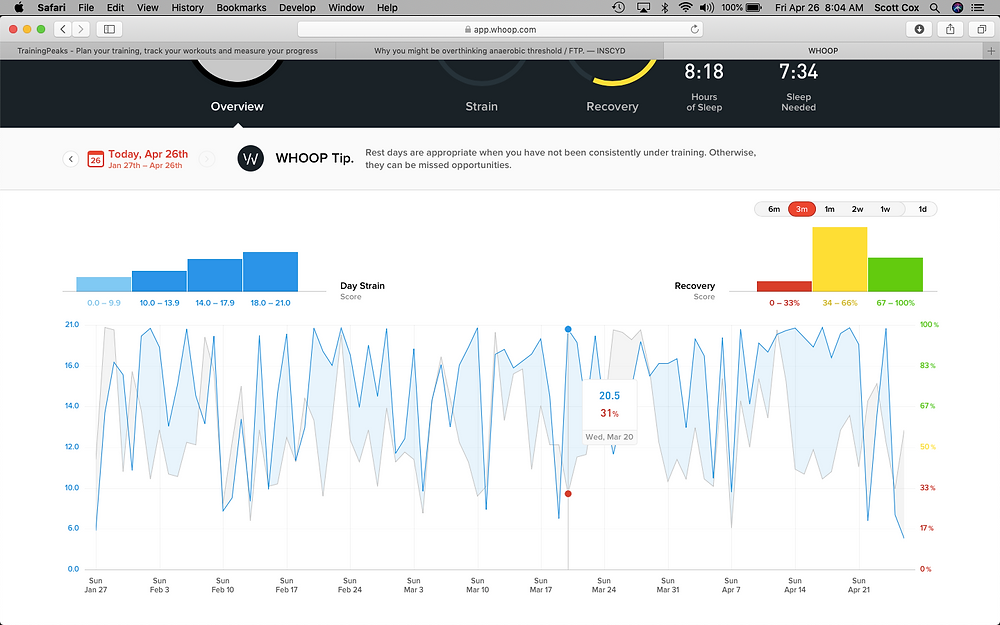Select the 6m time range
Screen dimensions: 1000x625
click(x=774, y=209)
